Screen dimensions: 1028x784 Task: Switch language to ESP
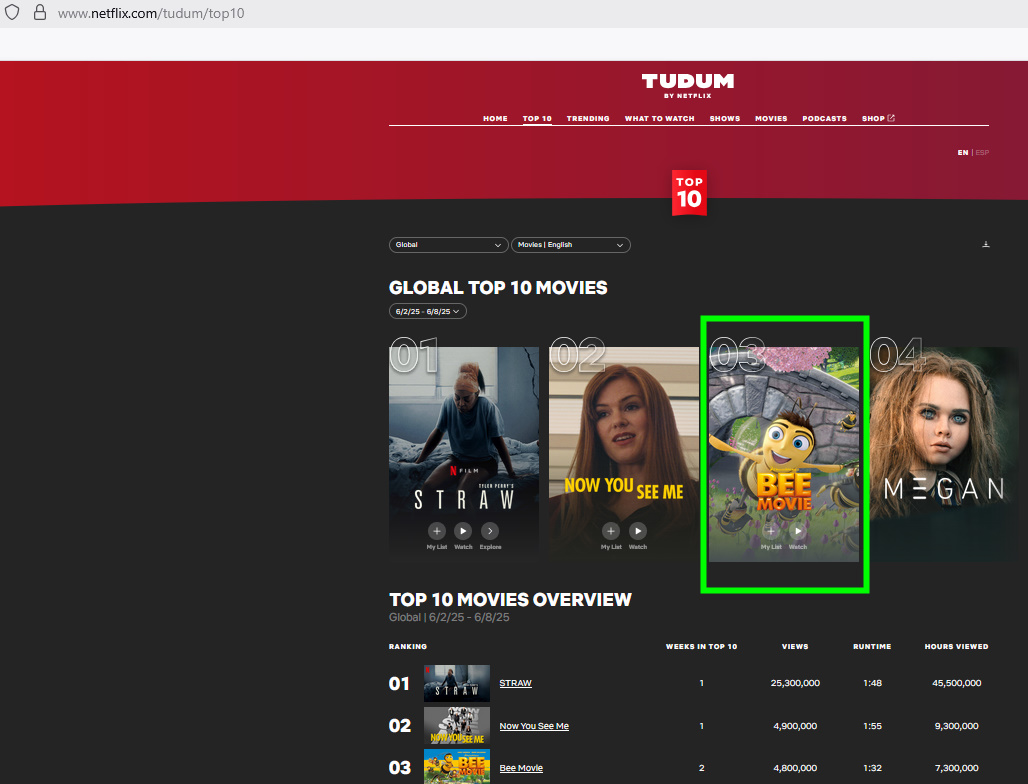(x=982, y=153)
